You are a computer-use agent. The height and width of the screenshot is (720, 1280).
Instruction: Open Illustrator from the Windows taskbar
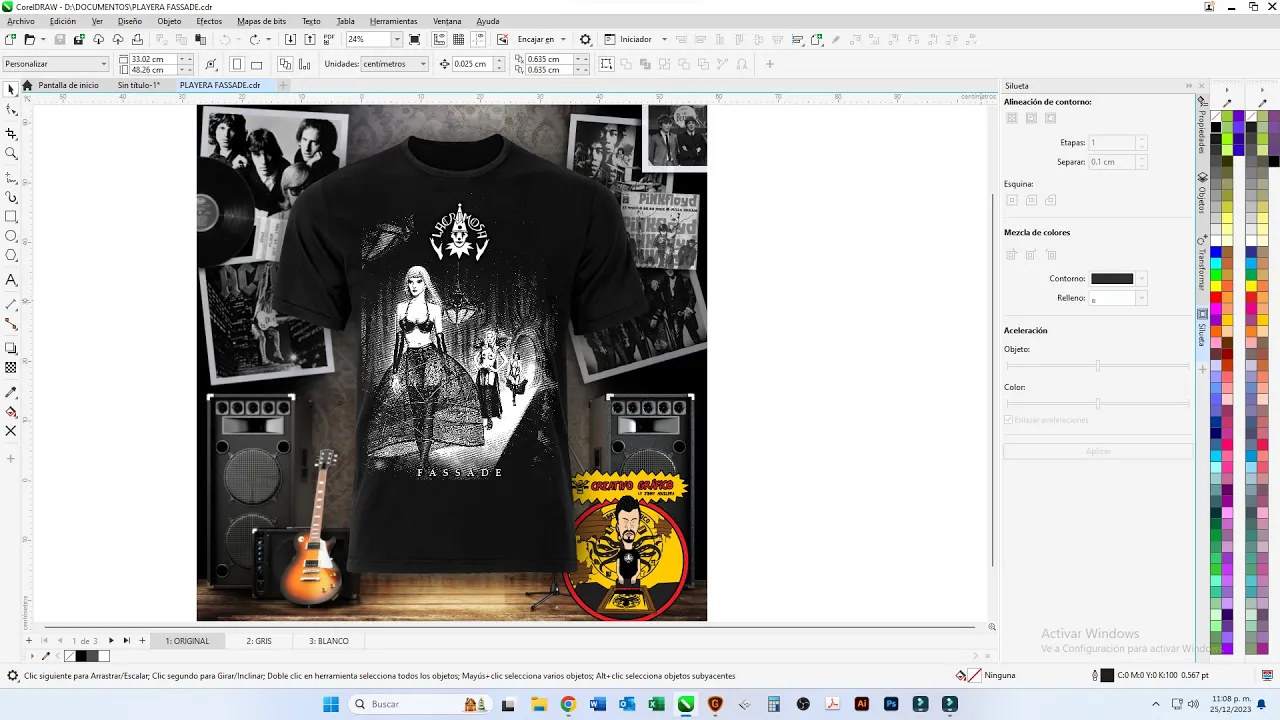[862, 704]
